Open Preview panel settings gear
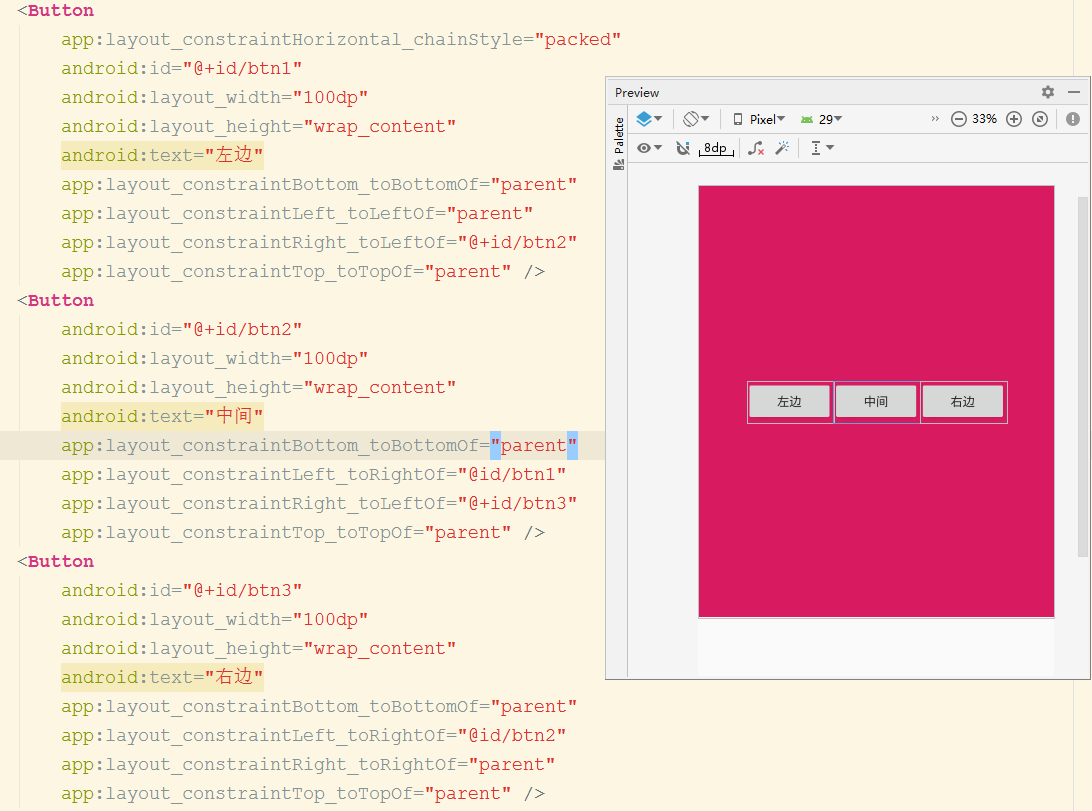1092x811 pixels. click(1047, 92)
